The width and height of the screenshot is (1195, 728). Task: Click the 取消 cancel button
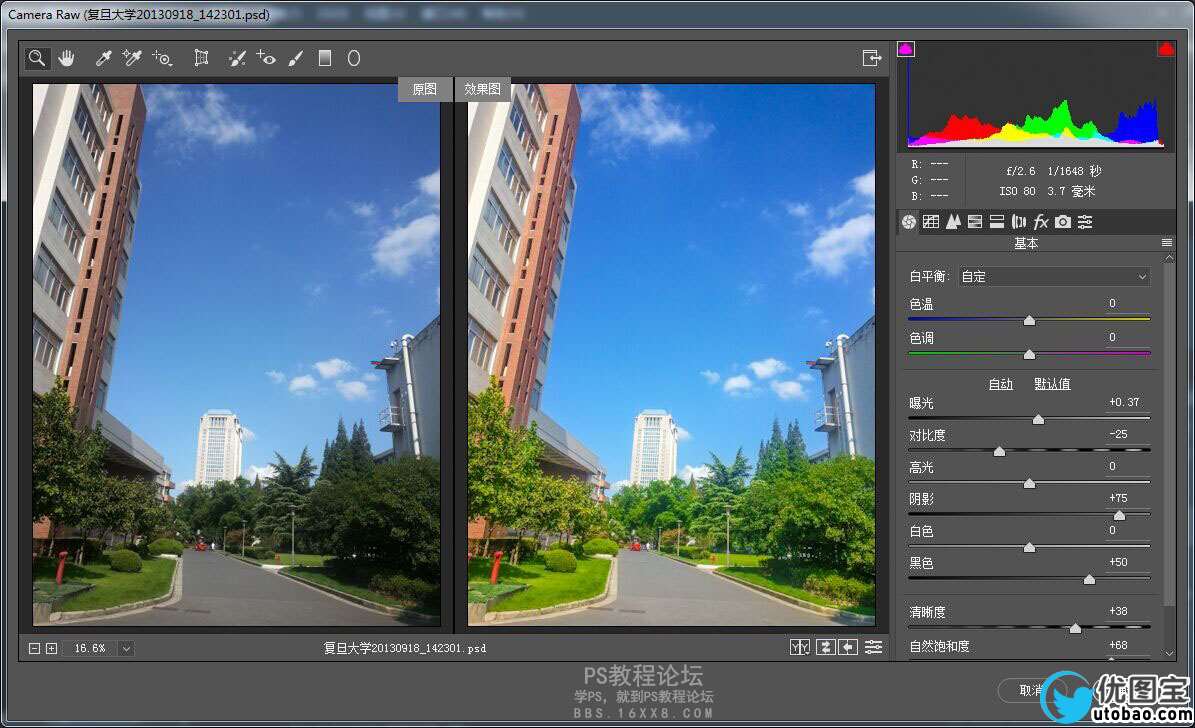coord(1030,691)
